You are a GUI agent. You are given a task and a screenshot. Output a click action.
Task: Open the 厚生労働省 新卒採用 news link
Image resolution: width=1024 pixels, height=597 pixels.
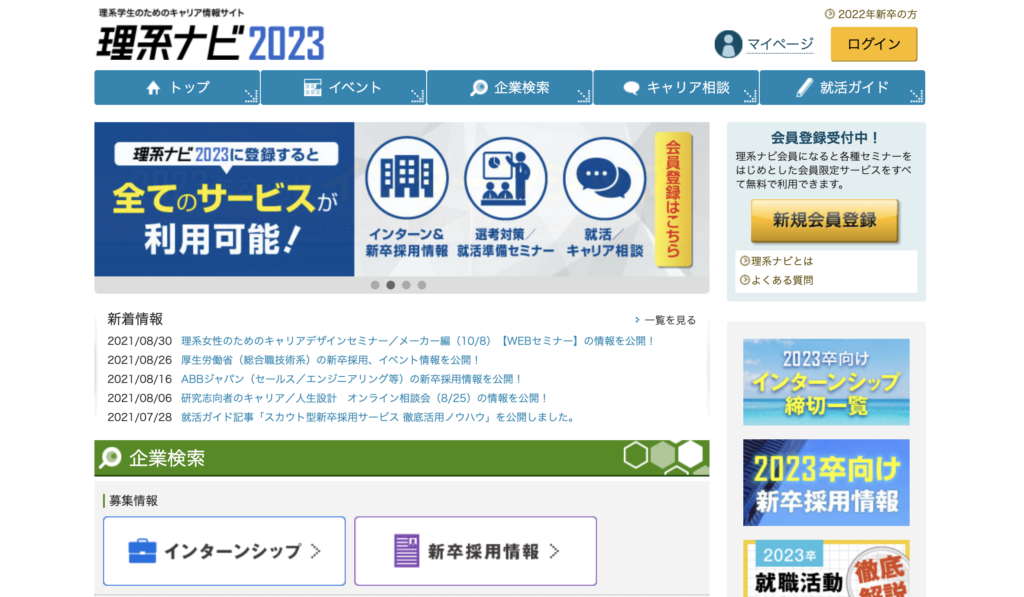coord(330,360)
